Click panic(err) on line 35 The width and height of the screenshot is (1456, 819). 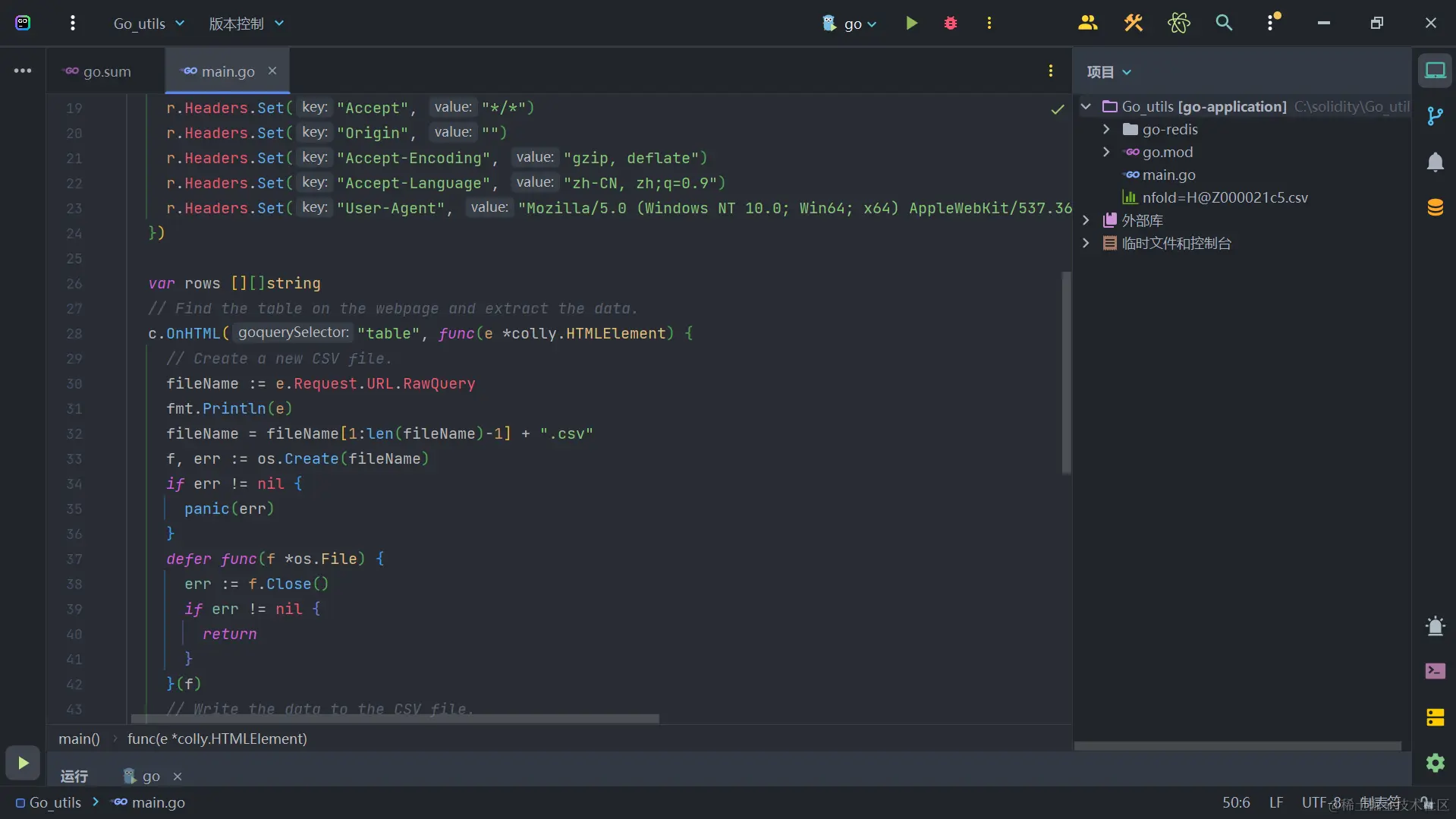[x=229, y=509]
